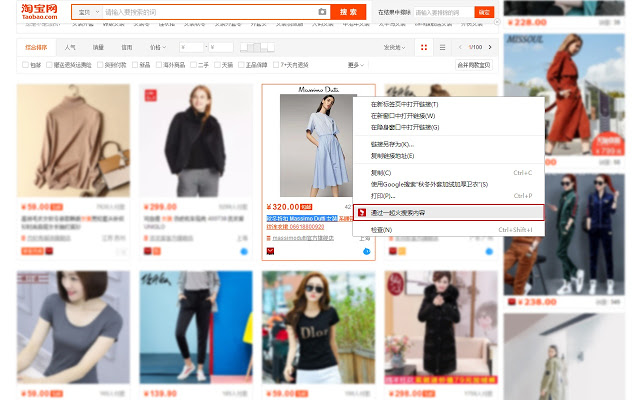Choose Copy Ctrl+C menu item

pyautogui.click(x=449, y=173)
